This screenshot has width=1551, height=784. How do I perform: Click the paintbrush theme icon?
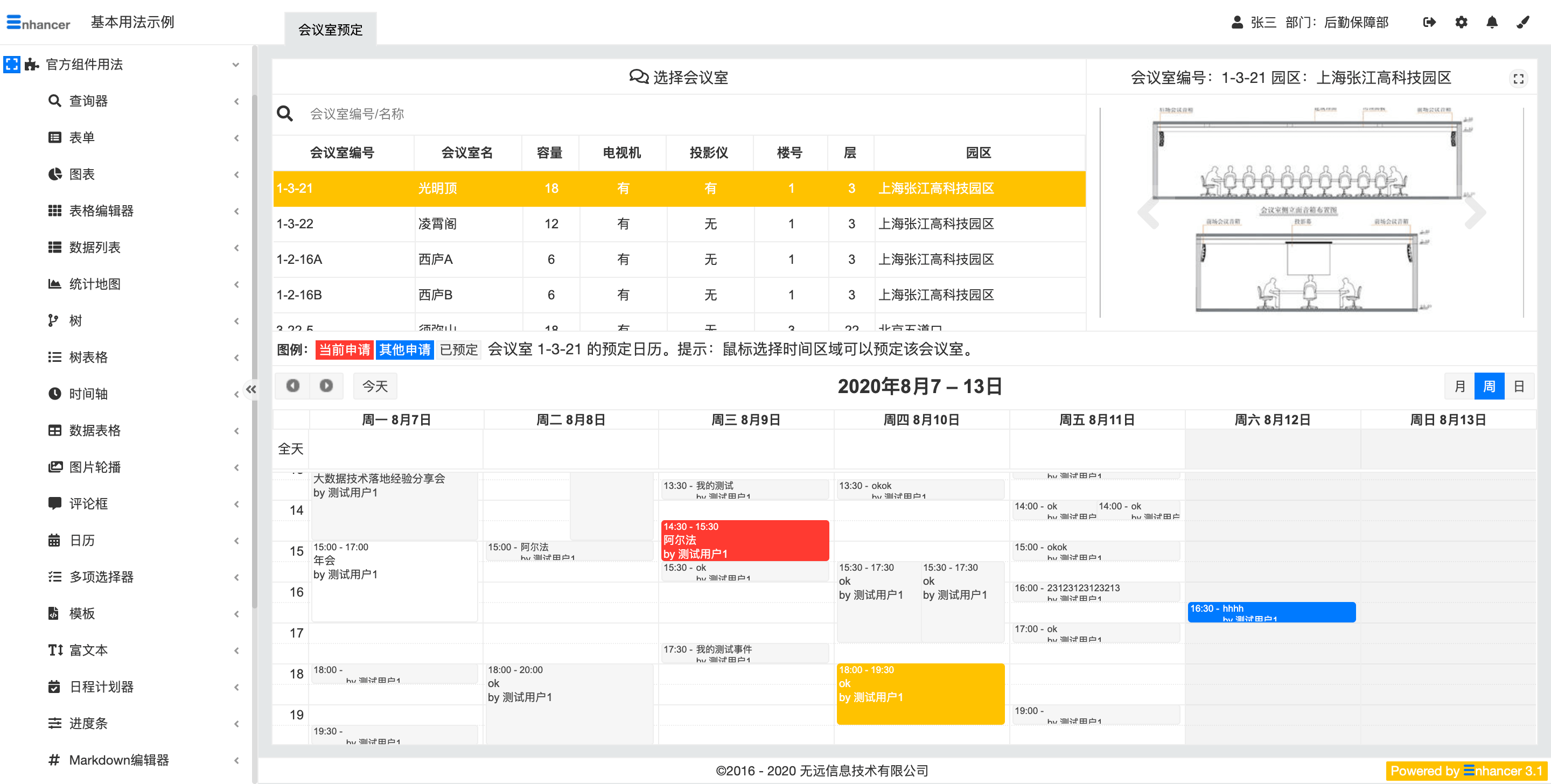click(x=1522, y=22)
